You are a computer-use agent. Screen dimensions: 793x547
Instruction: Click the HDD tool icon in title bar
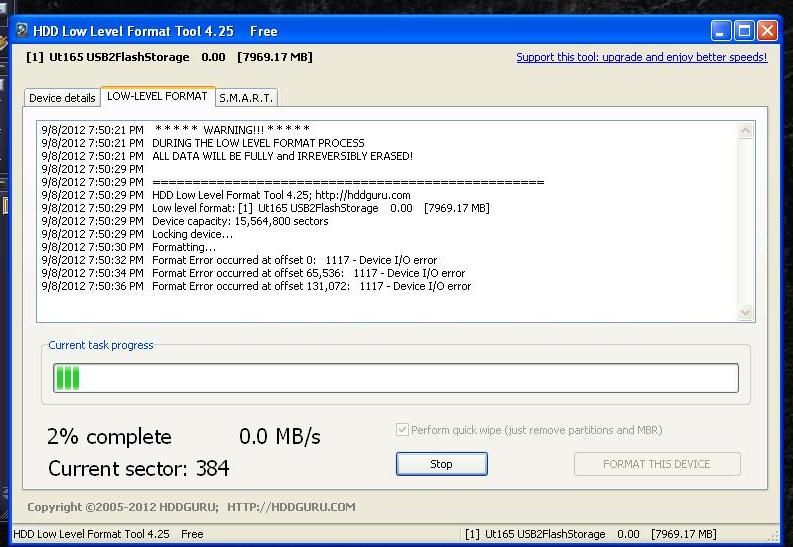(20, 31)
